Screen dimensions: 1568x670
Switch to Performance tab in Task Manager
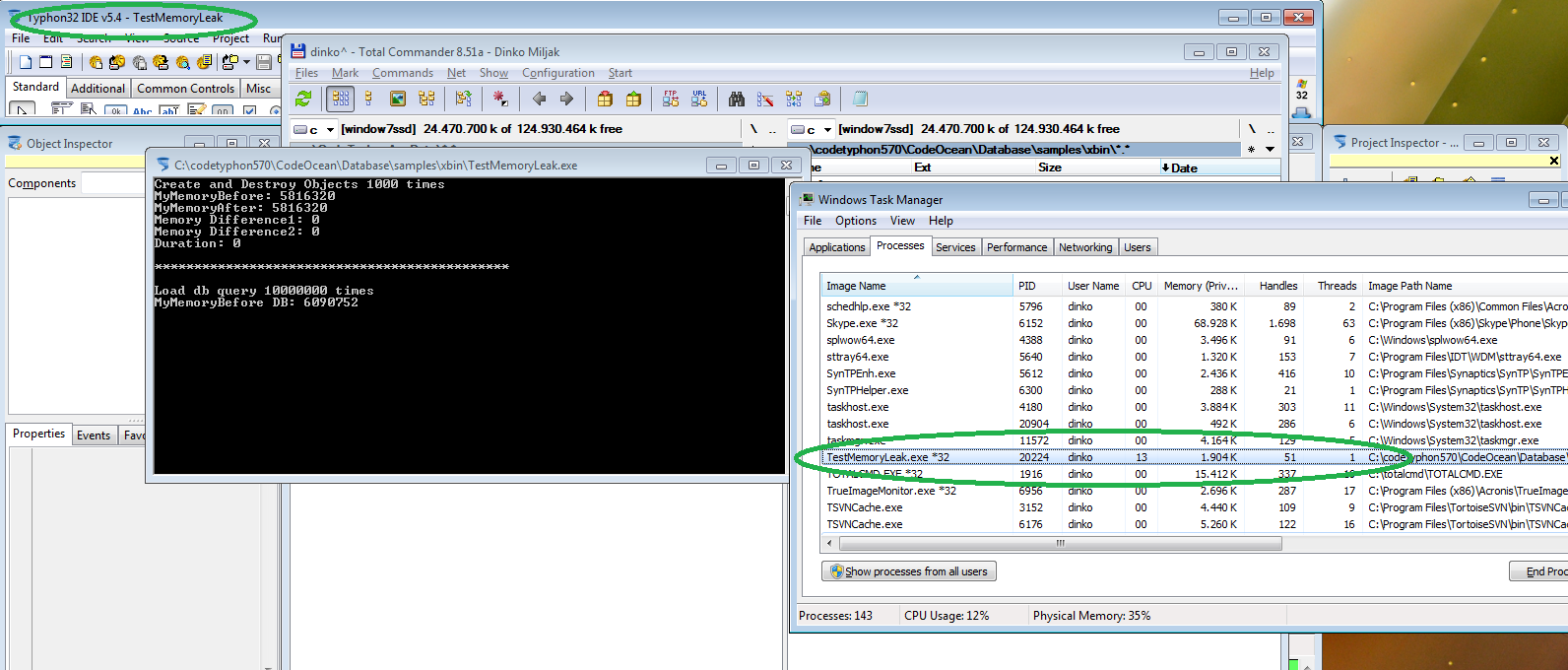(1017, 247)
